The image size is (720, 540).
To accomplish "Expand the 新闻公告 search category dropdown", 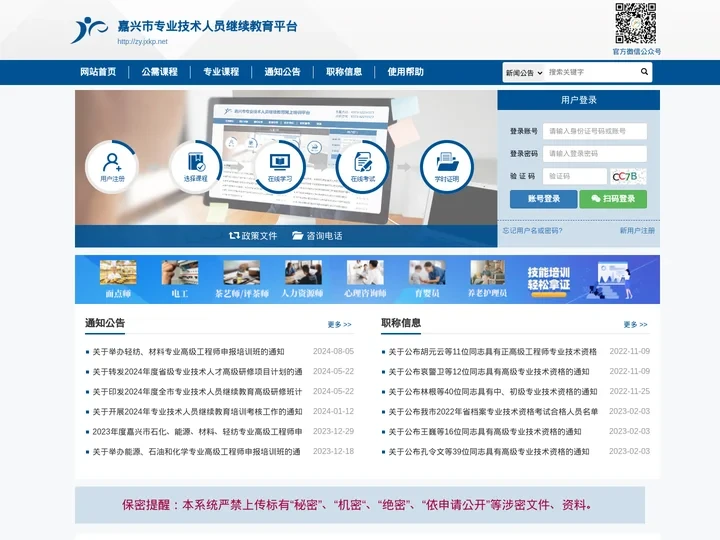I will coord(524,73).
